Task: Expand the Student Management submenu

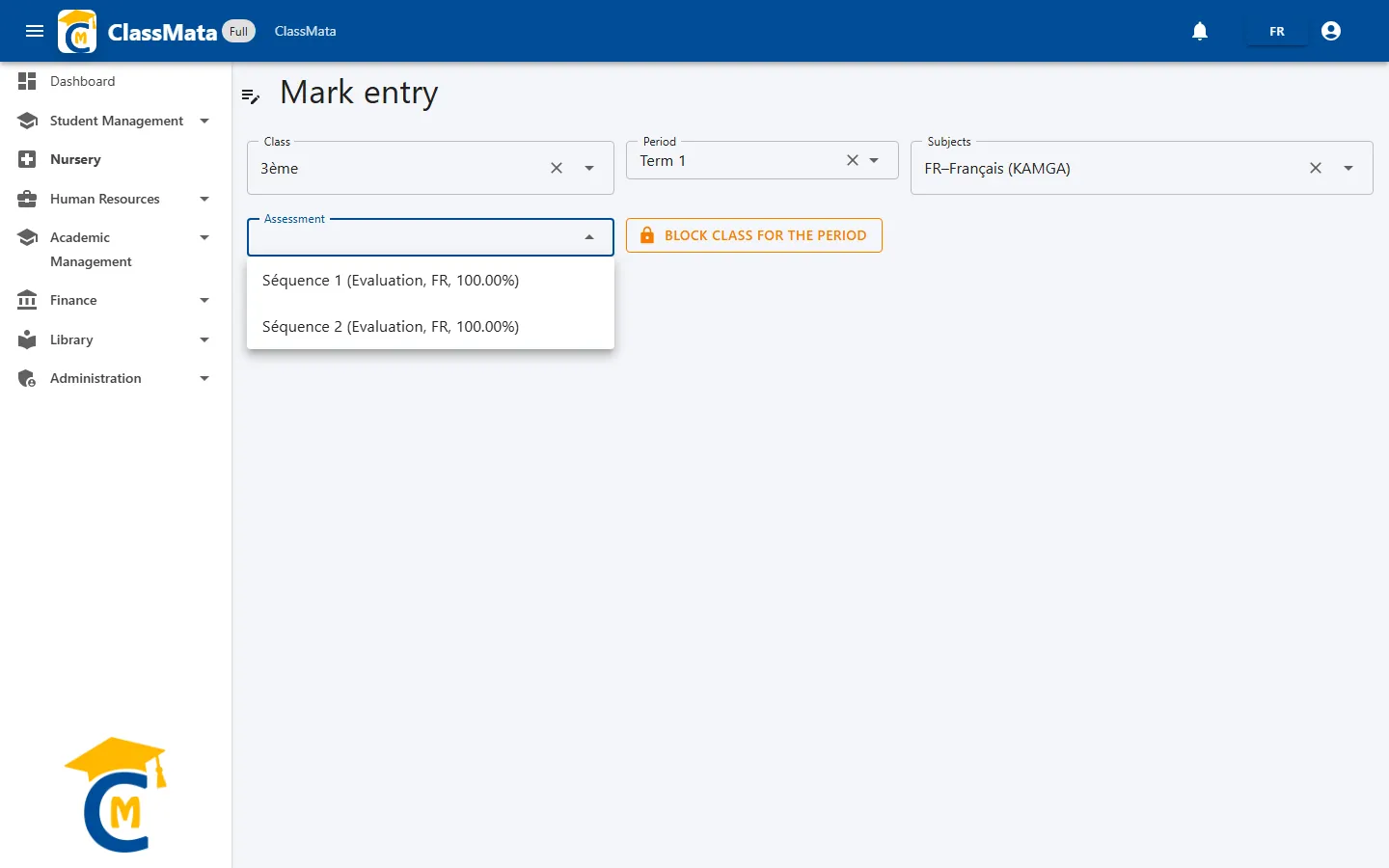Action: [x=204, y=121]
